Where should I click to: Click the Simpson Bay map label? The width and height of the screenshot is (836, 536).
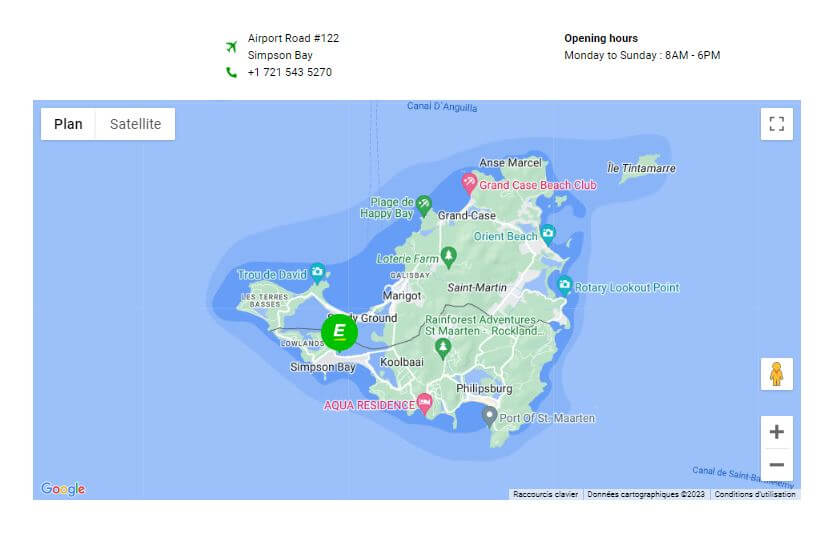(323, 367)
